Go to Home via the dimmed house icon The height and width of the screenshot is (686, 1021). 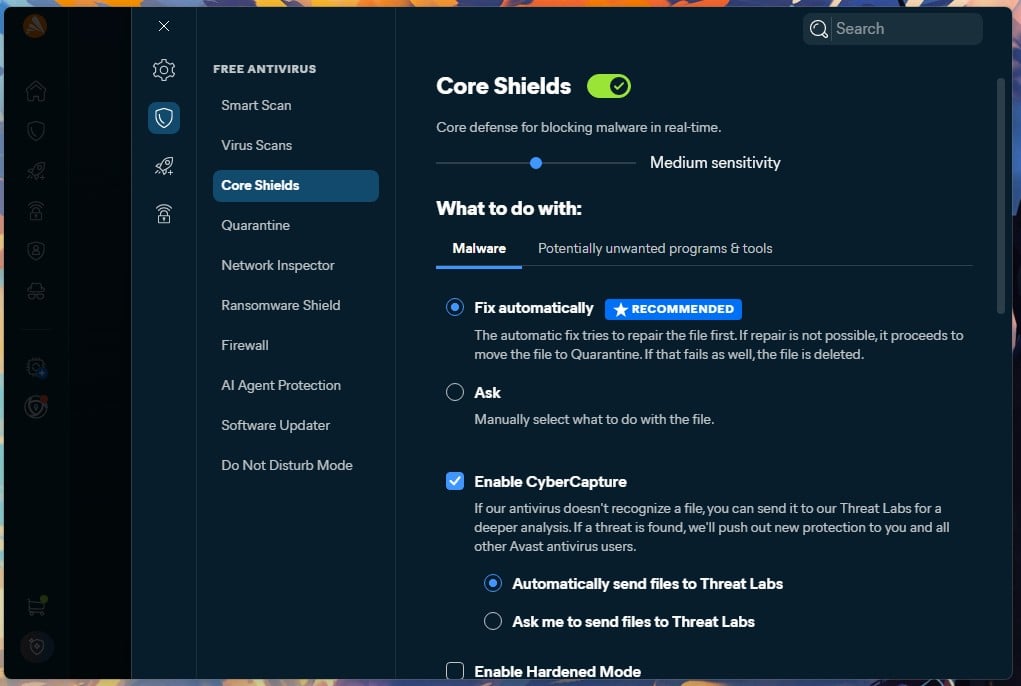coord(36,91)
